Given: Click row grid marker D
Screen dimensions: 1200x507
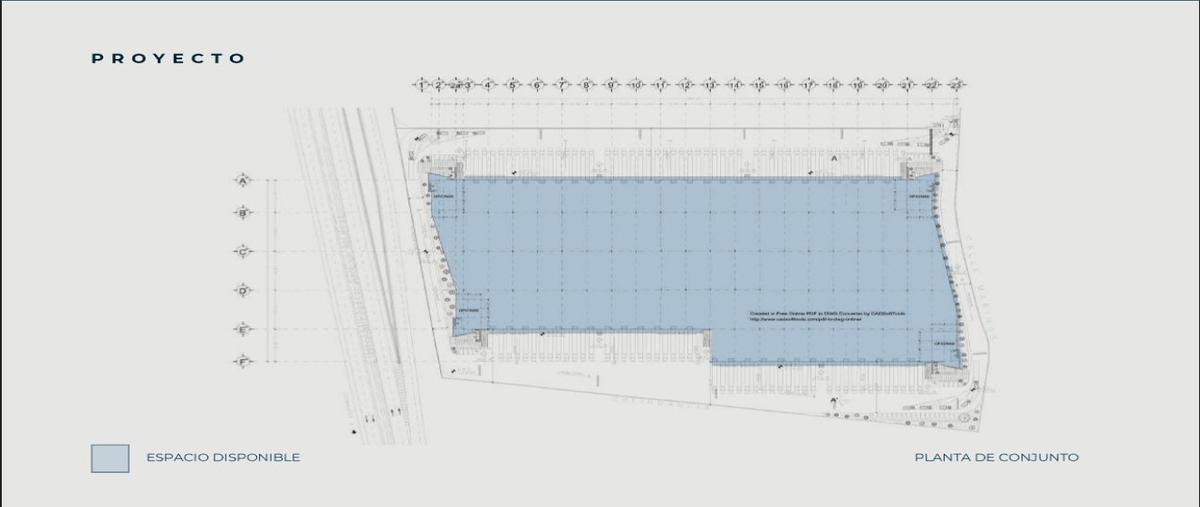Looking at the screenshot, I should [242, 291].
